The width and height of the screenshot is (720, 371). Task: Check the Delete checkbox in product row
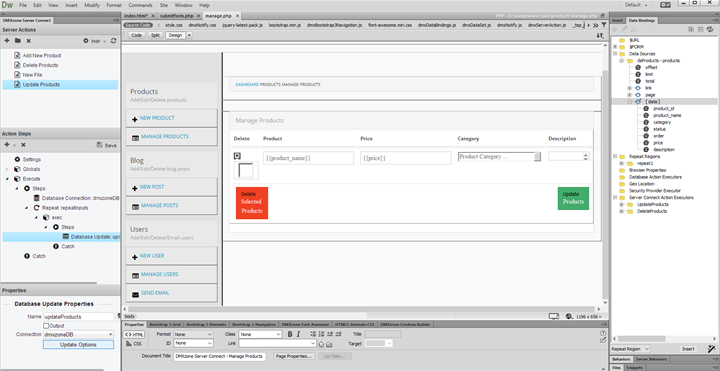point(246,170)
